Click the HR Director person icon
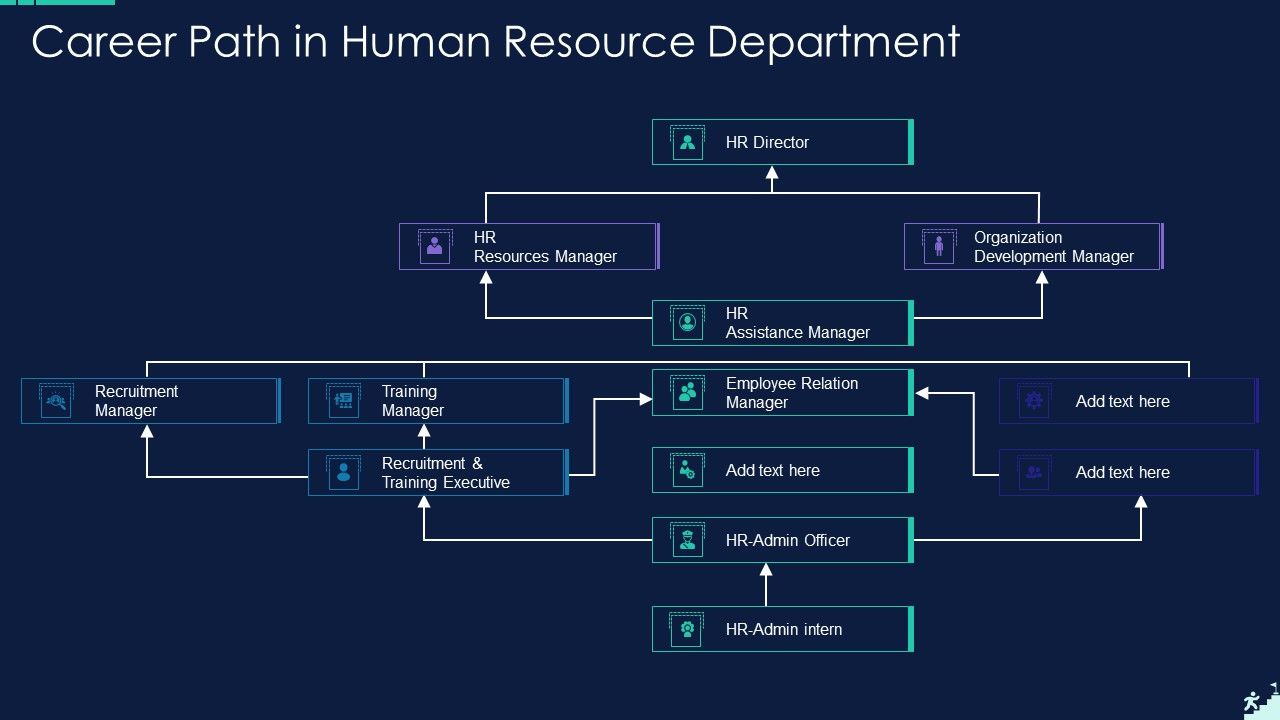The height and width of the screenshot is (720, 1280). (x=686, y=142)
